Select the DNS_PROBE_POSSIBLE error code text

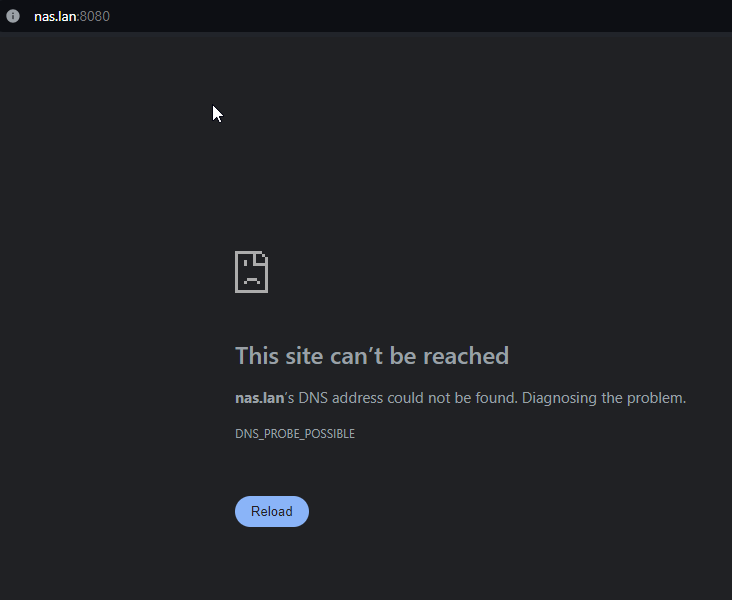pos(295,434)
